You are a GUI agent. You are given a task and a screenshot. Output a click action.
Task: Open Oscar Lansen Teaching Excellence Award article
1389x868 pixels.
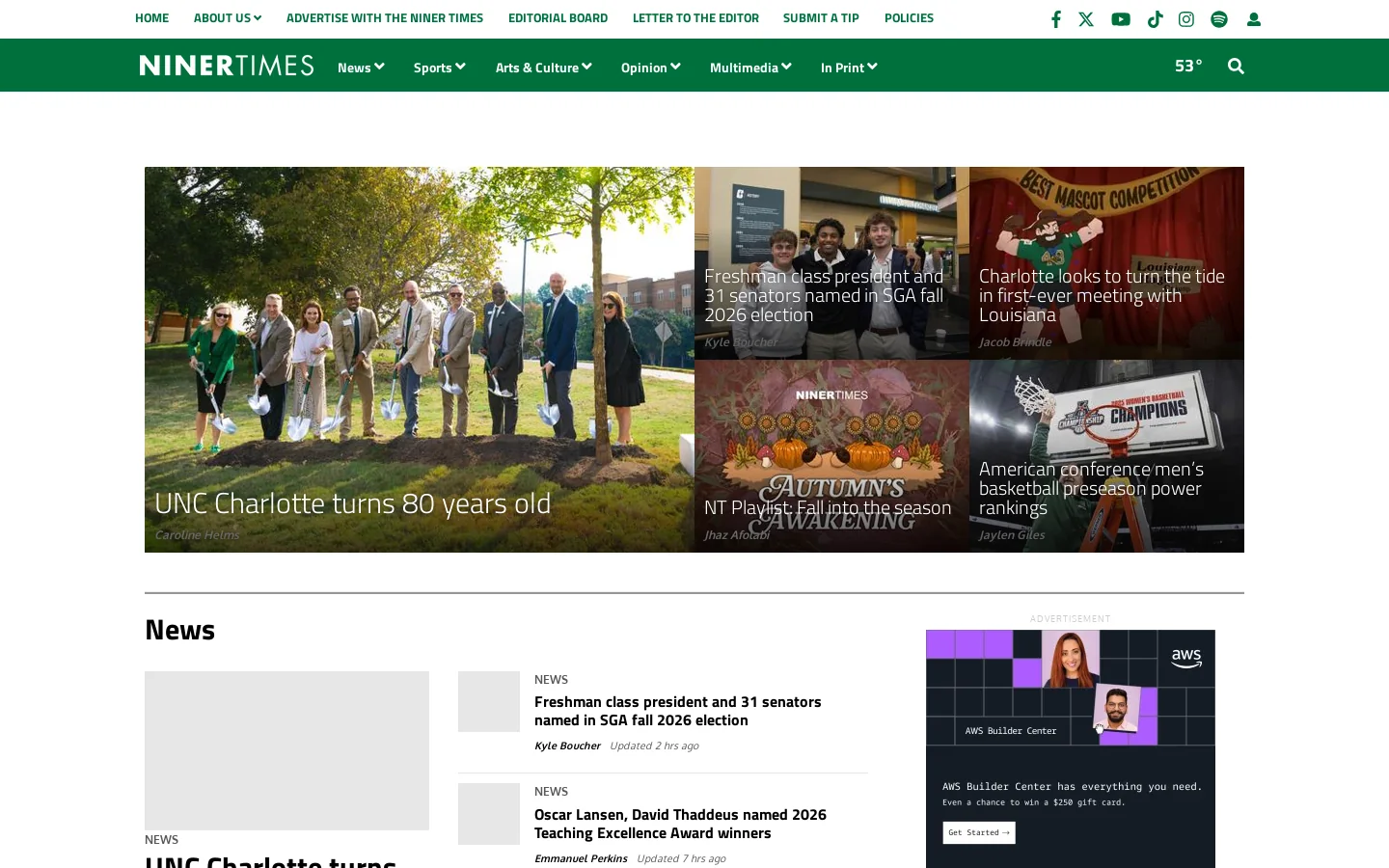coord(680,824)
